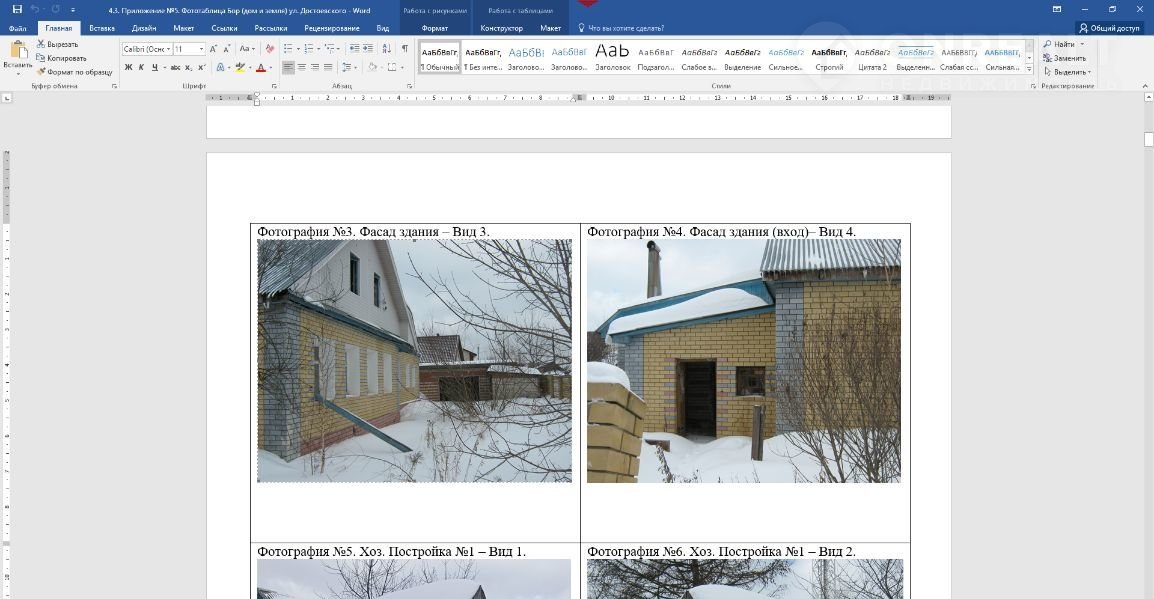Screen dimensions: 1154x599
Task: Expand the Найти (Find) dropdown arrow
Action: click(1082, 44)
